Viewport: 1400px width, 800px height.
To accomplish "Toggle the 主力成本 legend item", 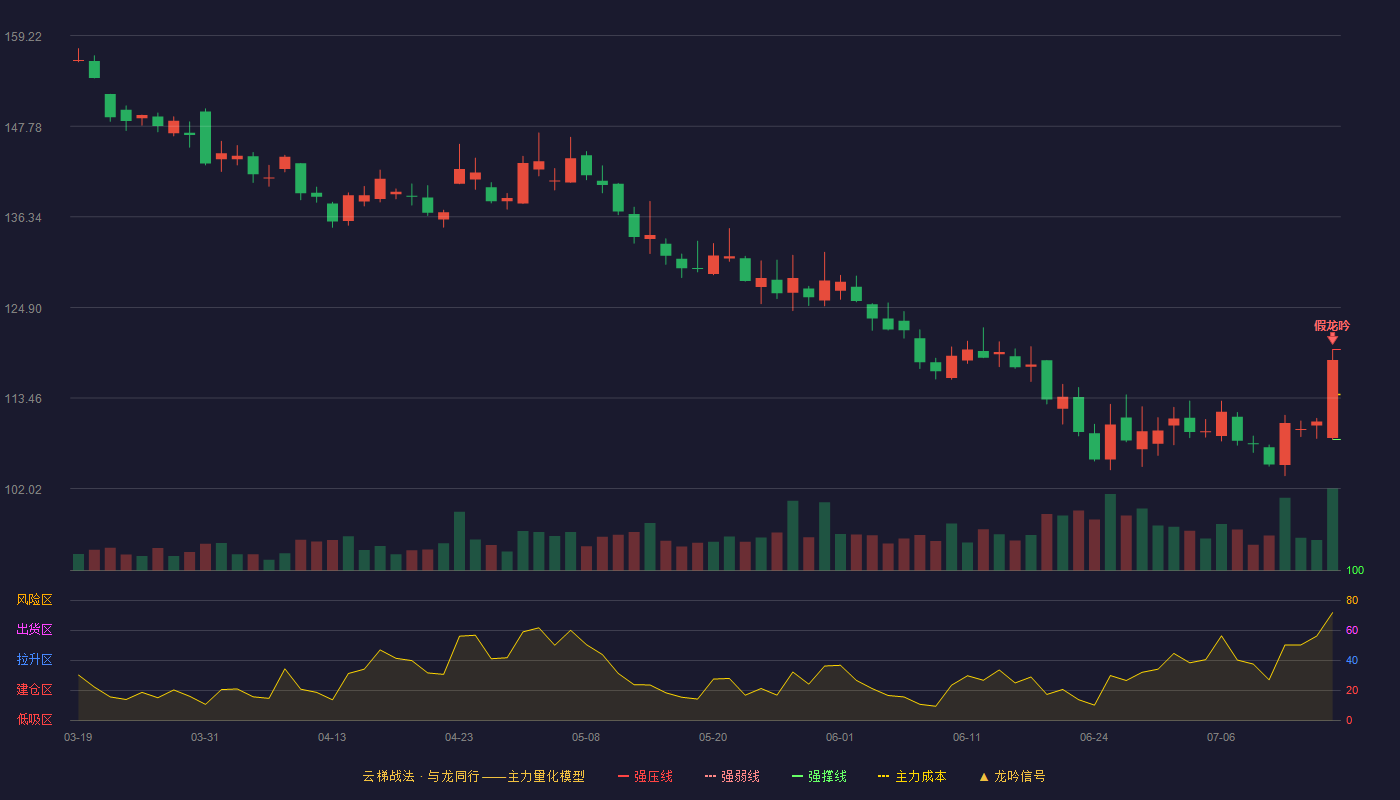I will [912, 776].
